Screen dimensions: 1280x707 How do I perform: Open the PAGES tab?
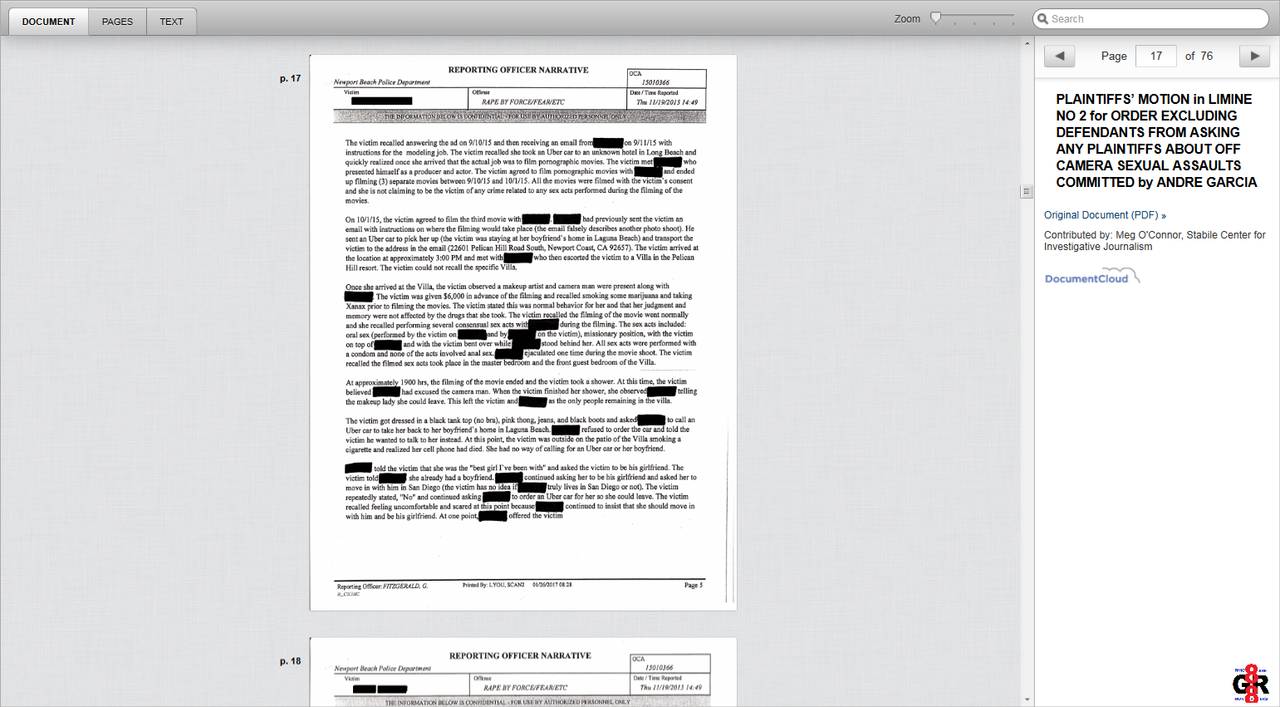117,21
